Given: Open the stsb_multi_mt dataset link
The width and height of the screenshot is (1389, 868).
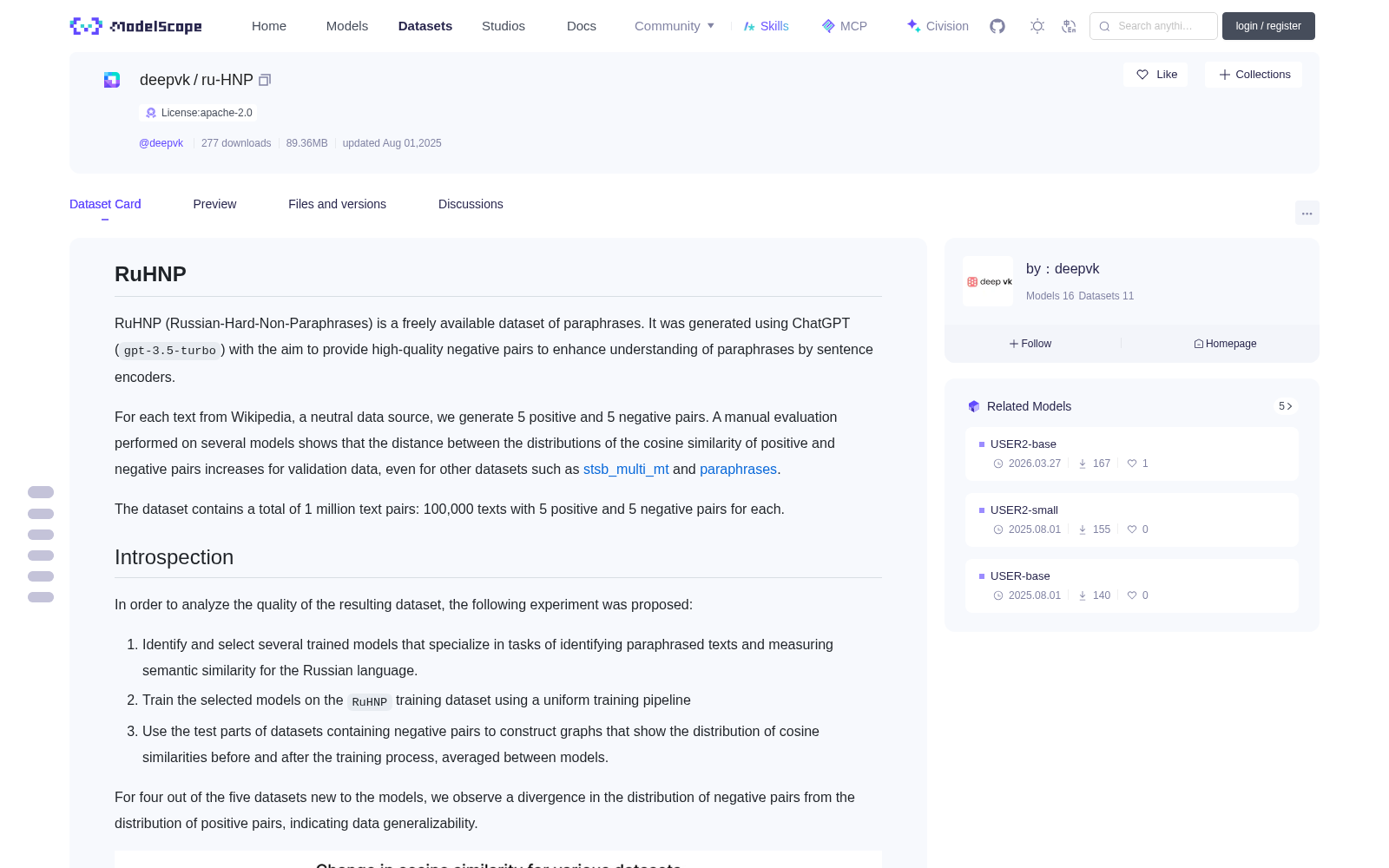Looking at the screenshot, I should (626, 469).
